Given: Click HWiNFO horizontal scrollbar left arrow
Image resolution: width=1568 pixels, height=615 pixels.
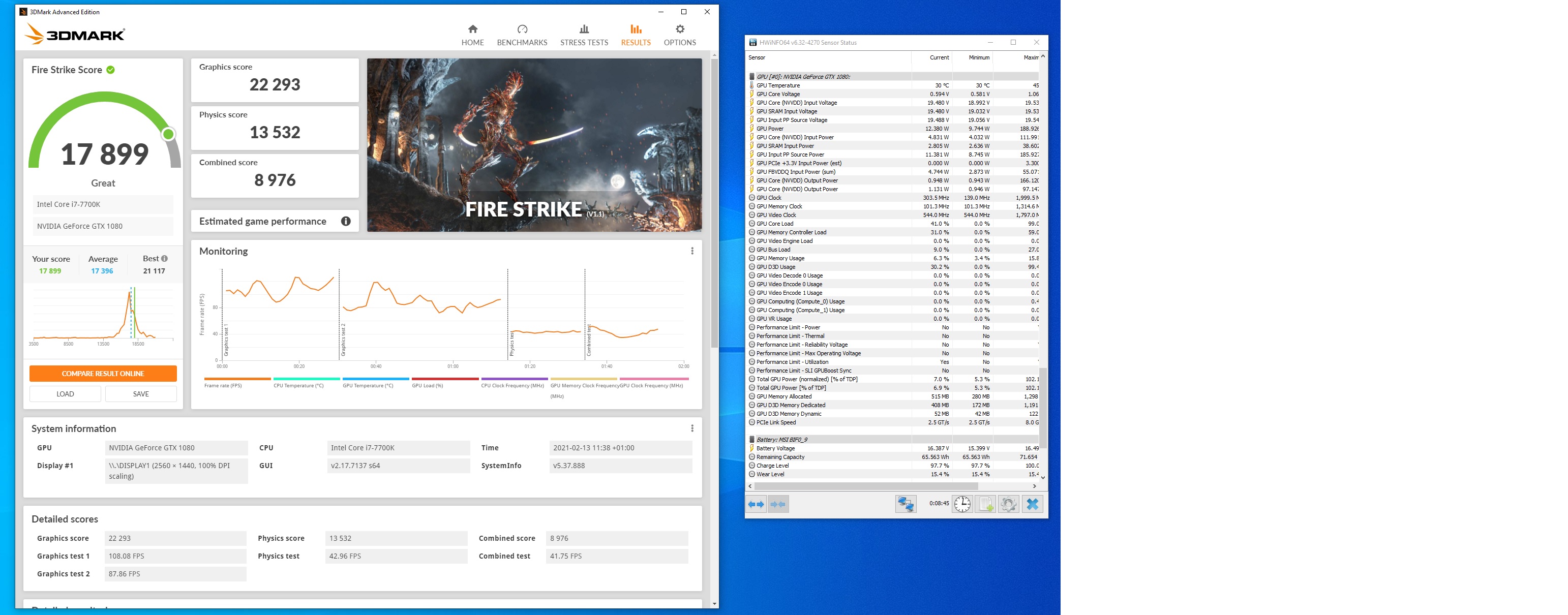Looking at the screenshot, I should (x=750, y=486).
